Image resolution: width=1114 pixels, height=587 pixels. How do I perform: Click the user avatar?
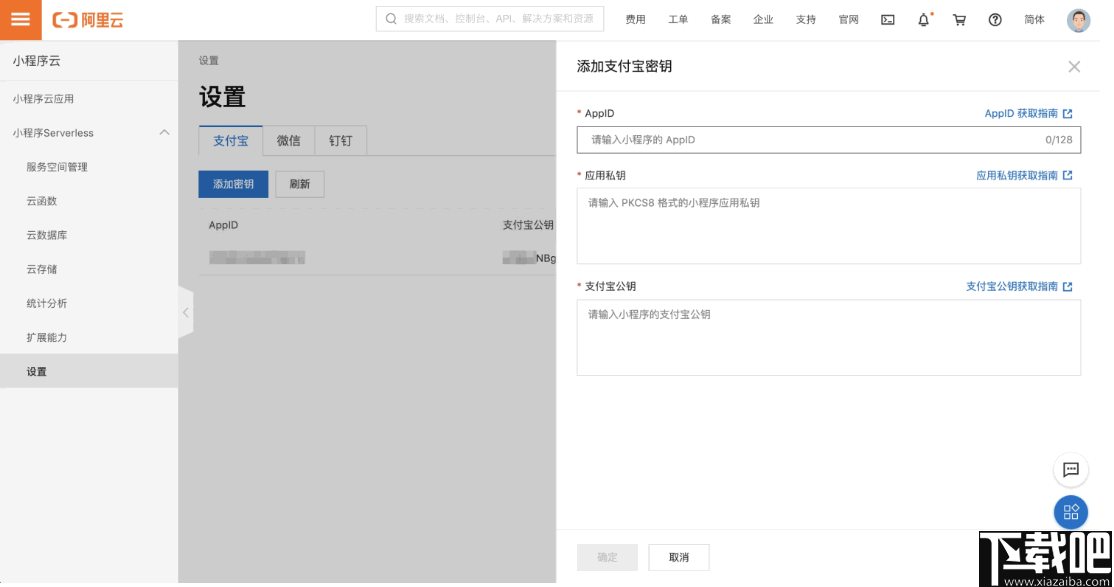click(1077, 19)
